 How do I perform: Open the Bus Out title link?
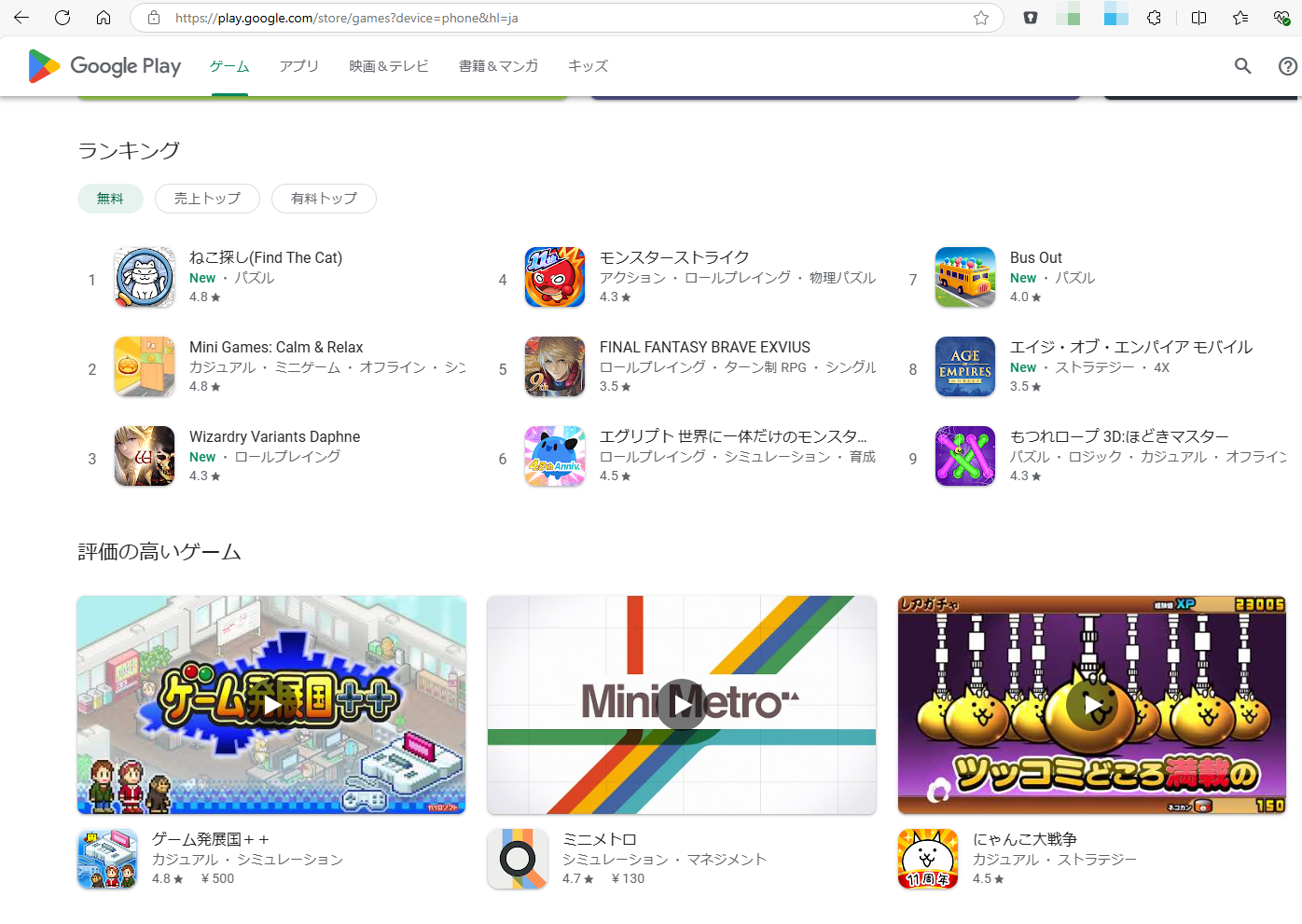tap(1036, 257)
